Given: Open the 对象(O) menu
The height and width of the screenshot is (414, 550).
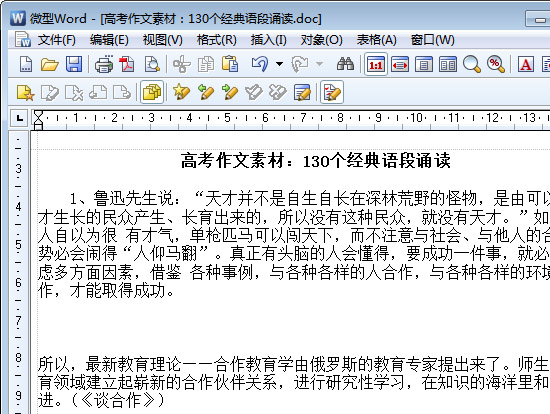Looking at the screenshot, I should (x=322, y=40).
